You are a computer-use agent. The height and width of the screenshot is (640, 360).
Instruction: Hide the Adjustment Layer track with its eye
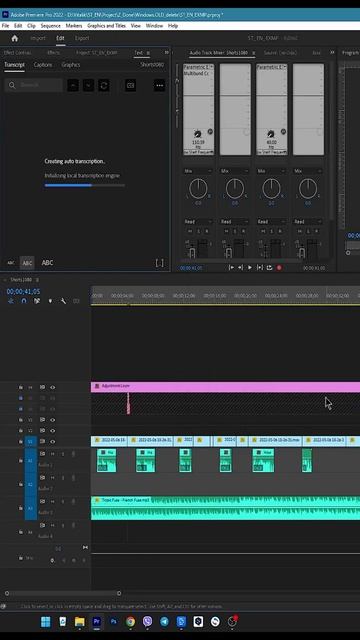pyautogui.click(x=52, y=387)
